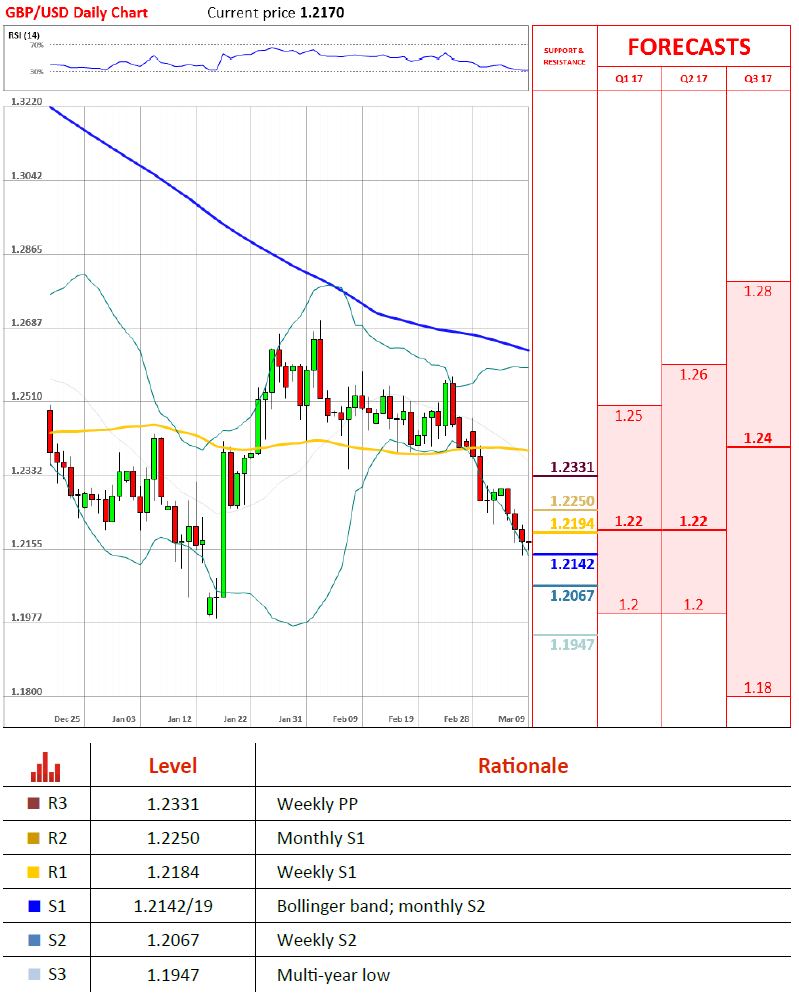Click the red bar chart icon in table header
This screenshot has height=996, width=799.
(45, 766)
